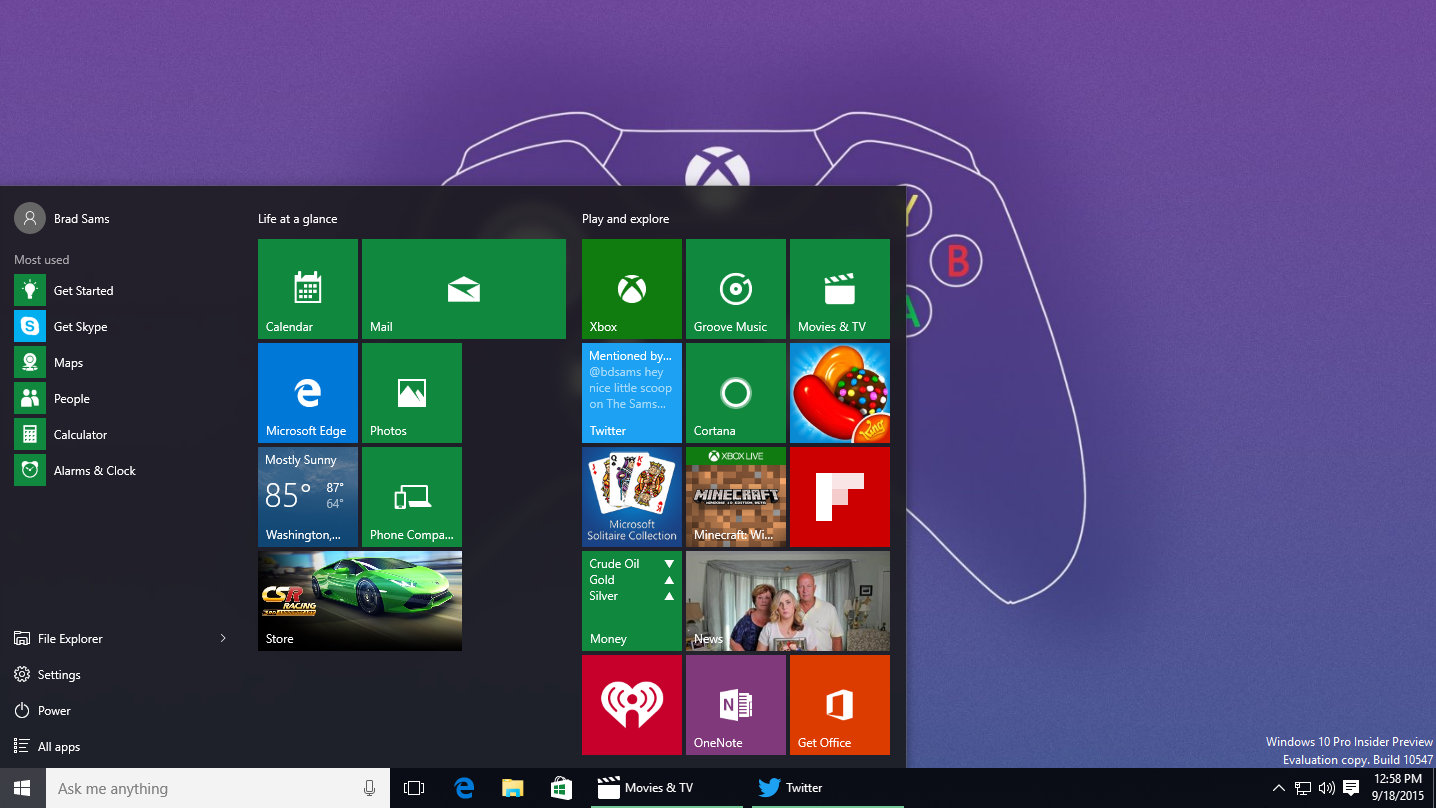This screenshot has width=1436, height=808.
Task: Open the Flipboard tile
Action: click(840, 497)
